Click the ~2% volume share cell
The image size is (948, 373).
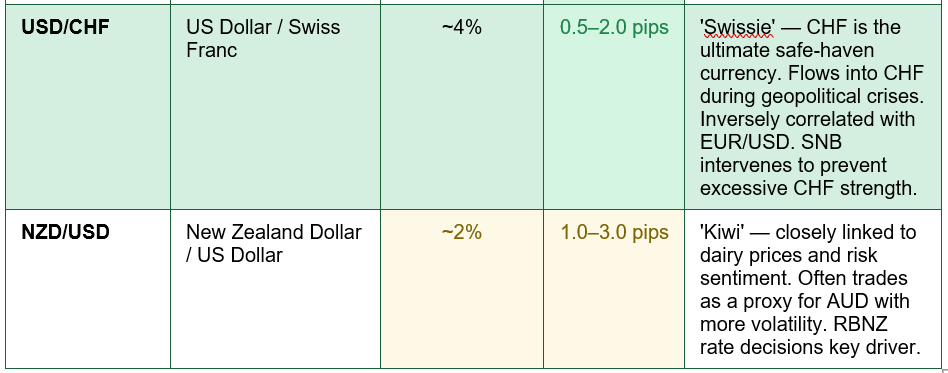coord(462,288)
